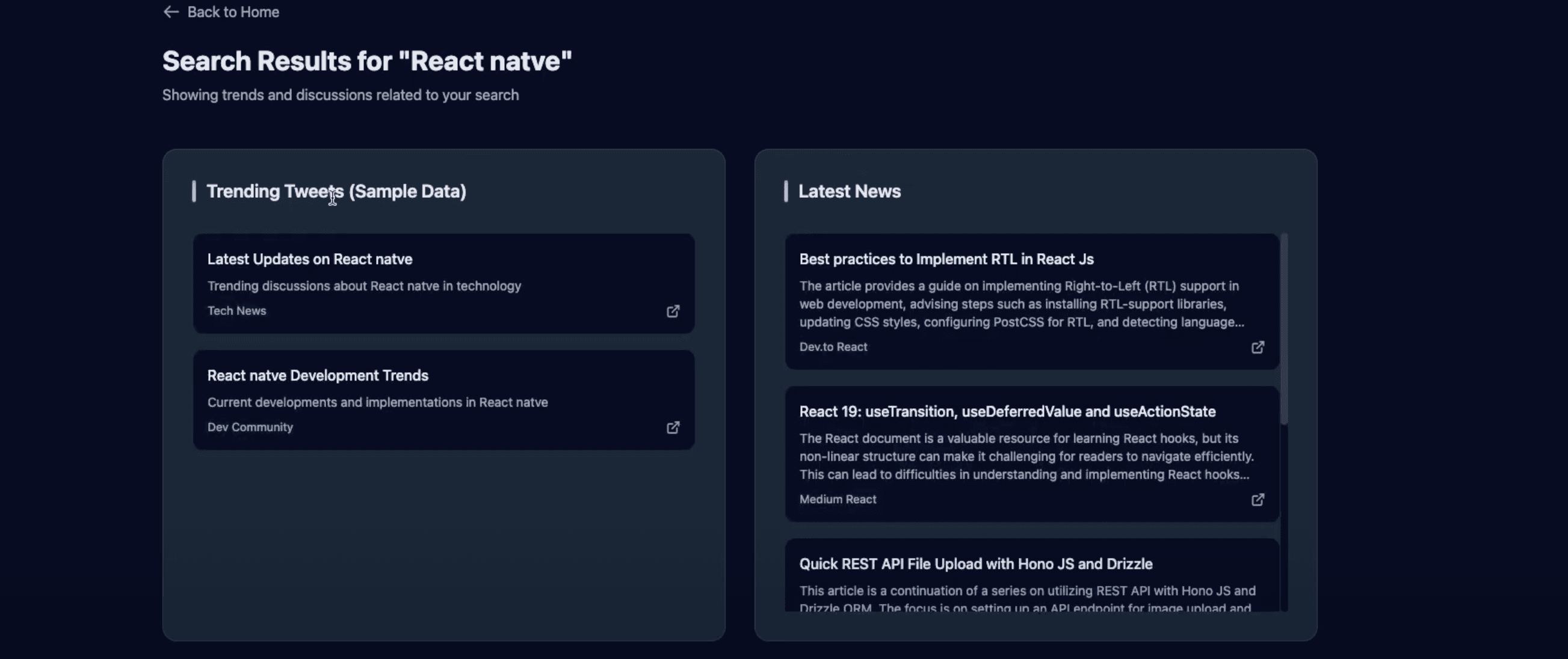Open external link icon on React 19 article card

(1258, 500)
